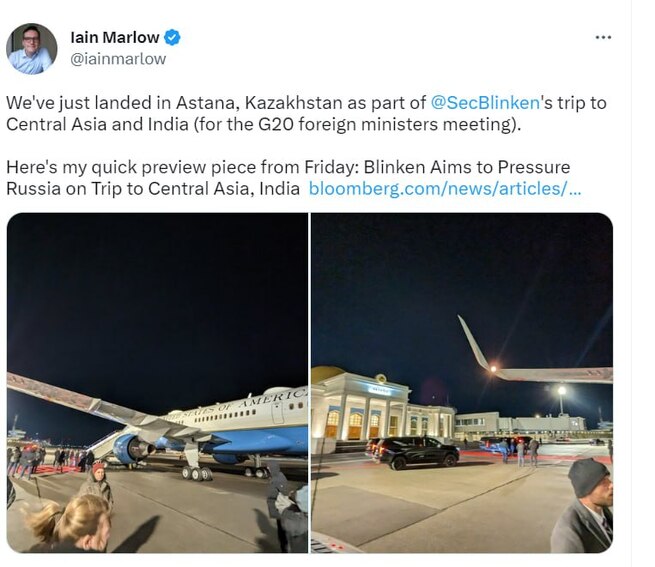This screenshot has height=567, width=655.
Task: Follow the bloomberg.com/news/articles link
Action: [445, 188]
